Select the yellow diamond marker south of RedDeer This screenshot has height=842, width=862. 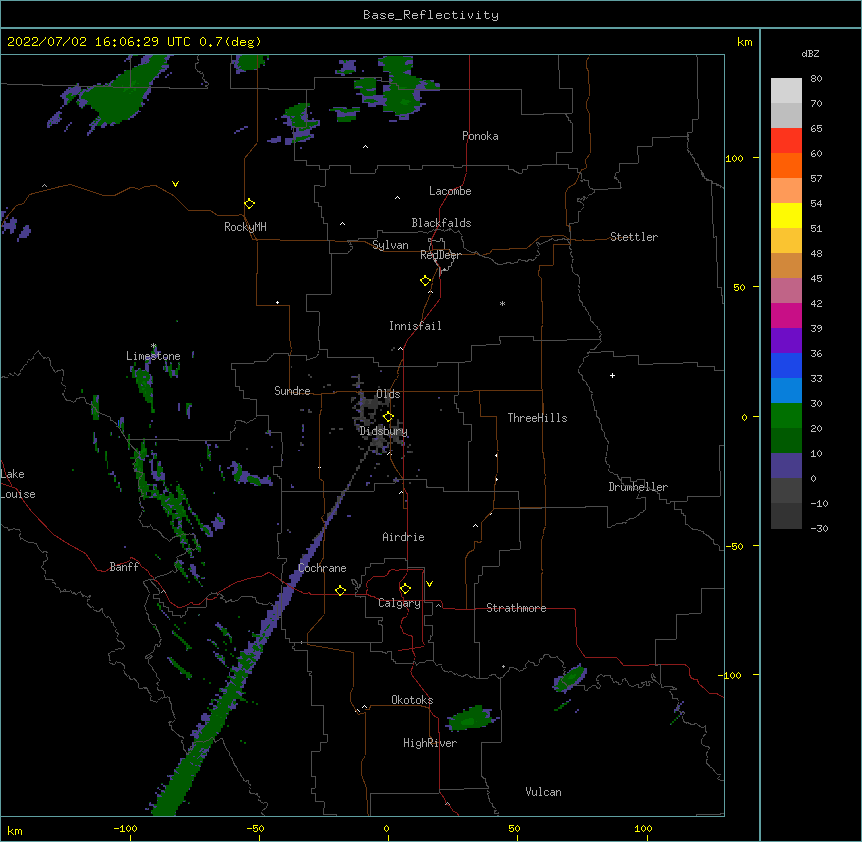425,281
